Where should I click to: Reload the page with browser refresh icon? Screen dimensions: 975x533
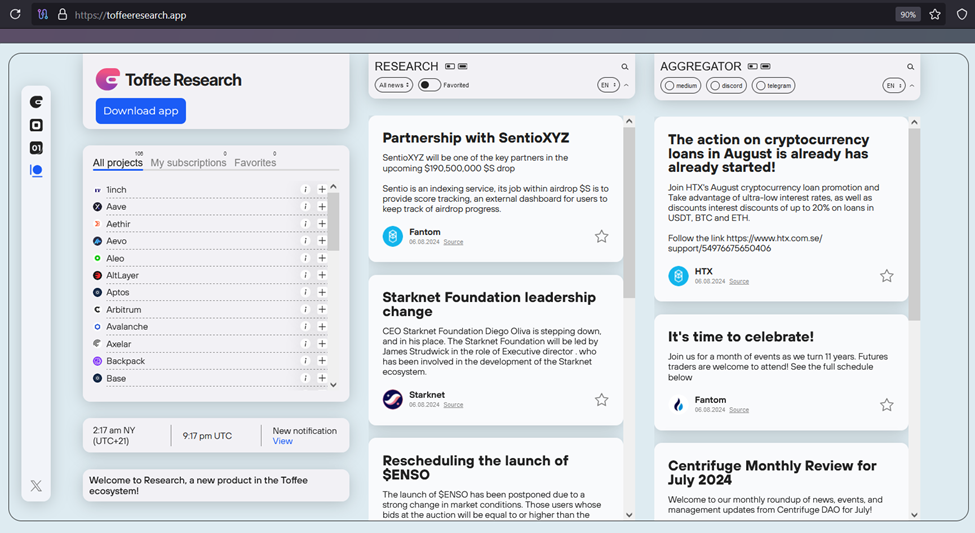pos(15,14)
